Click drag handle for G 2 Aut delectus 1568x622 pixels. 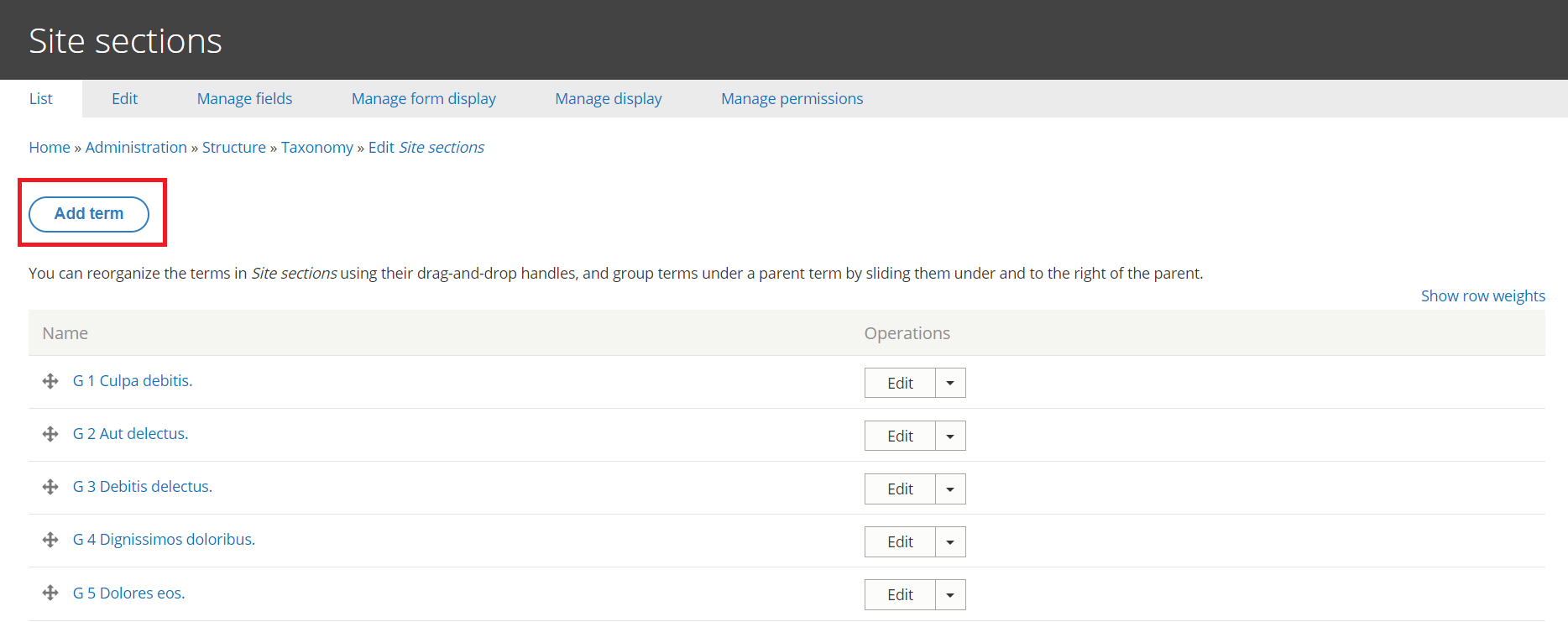click(x=50, y=434)
